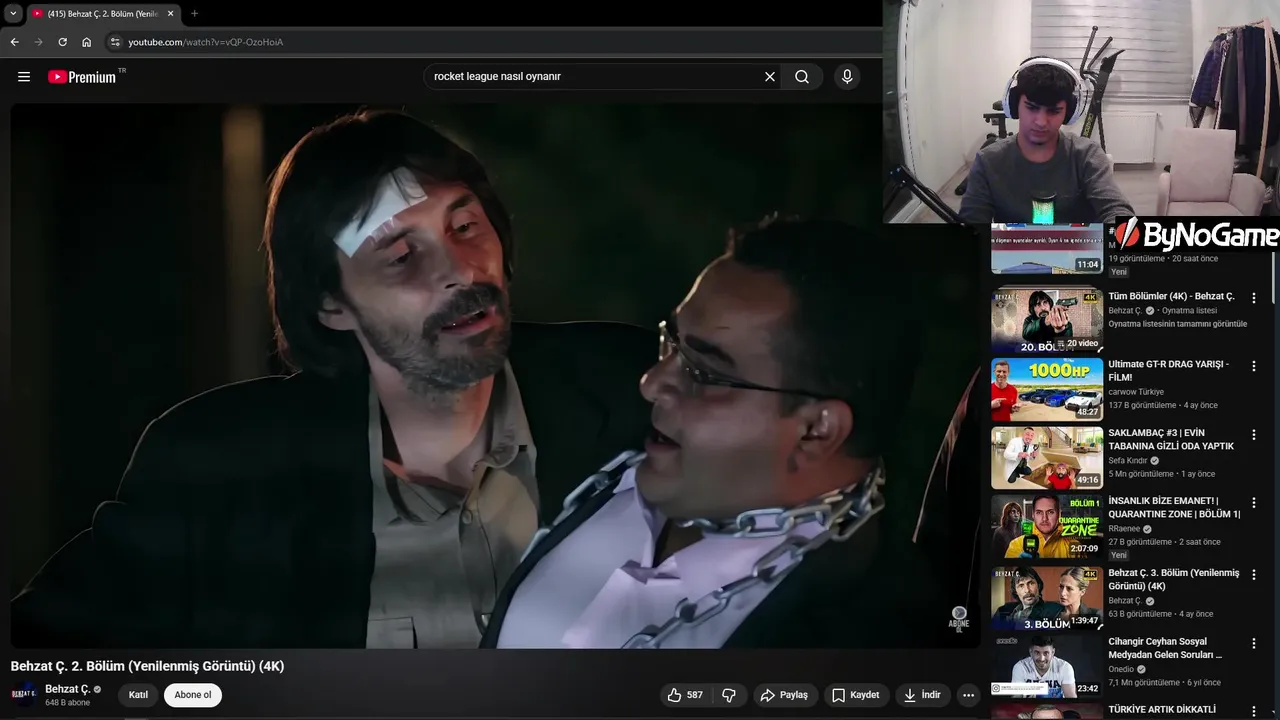
Task: Click the main video player
Action: 496,376
